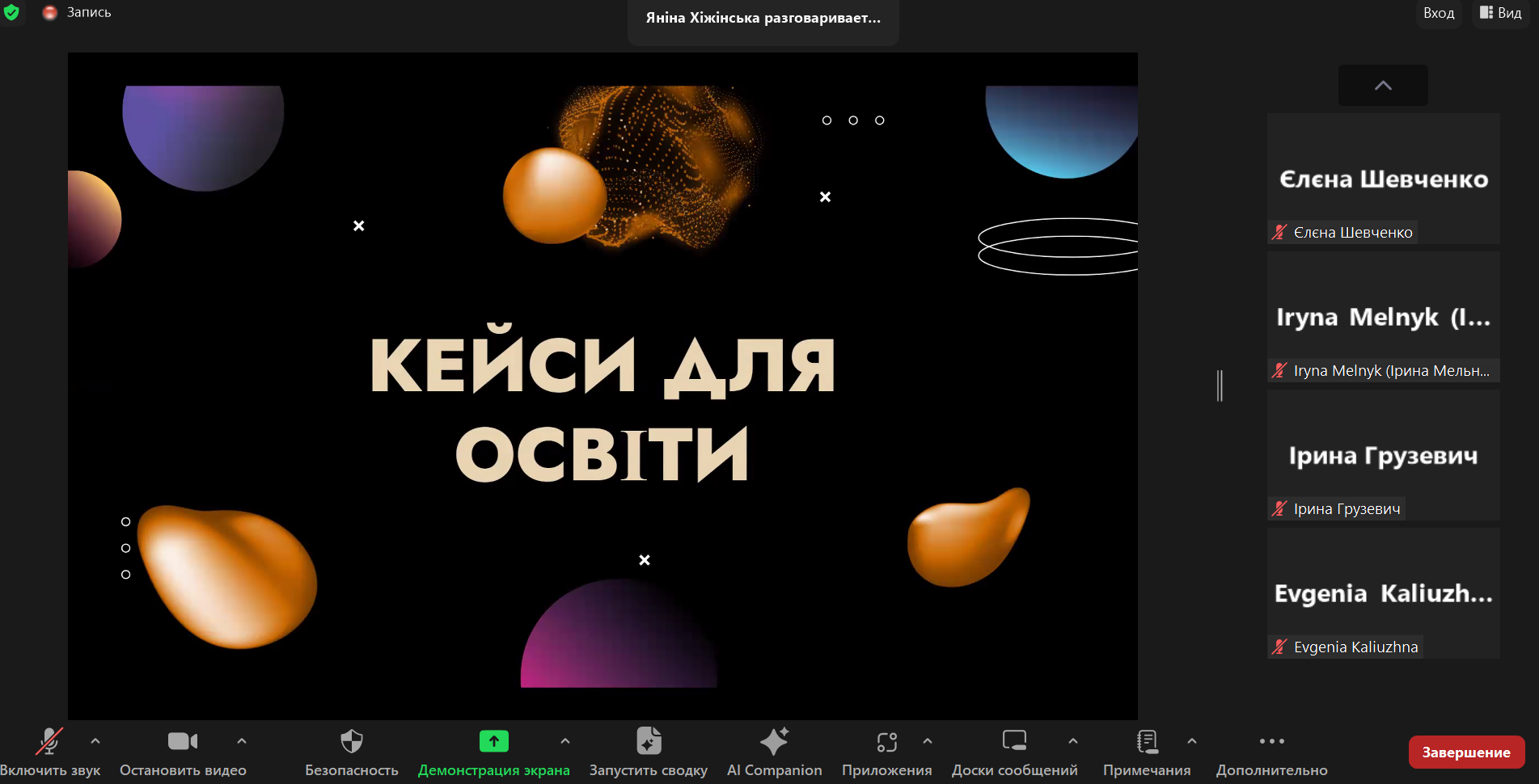
Task: Open the Notes (Примечания) icon
Action: (1146, 741)
